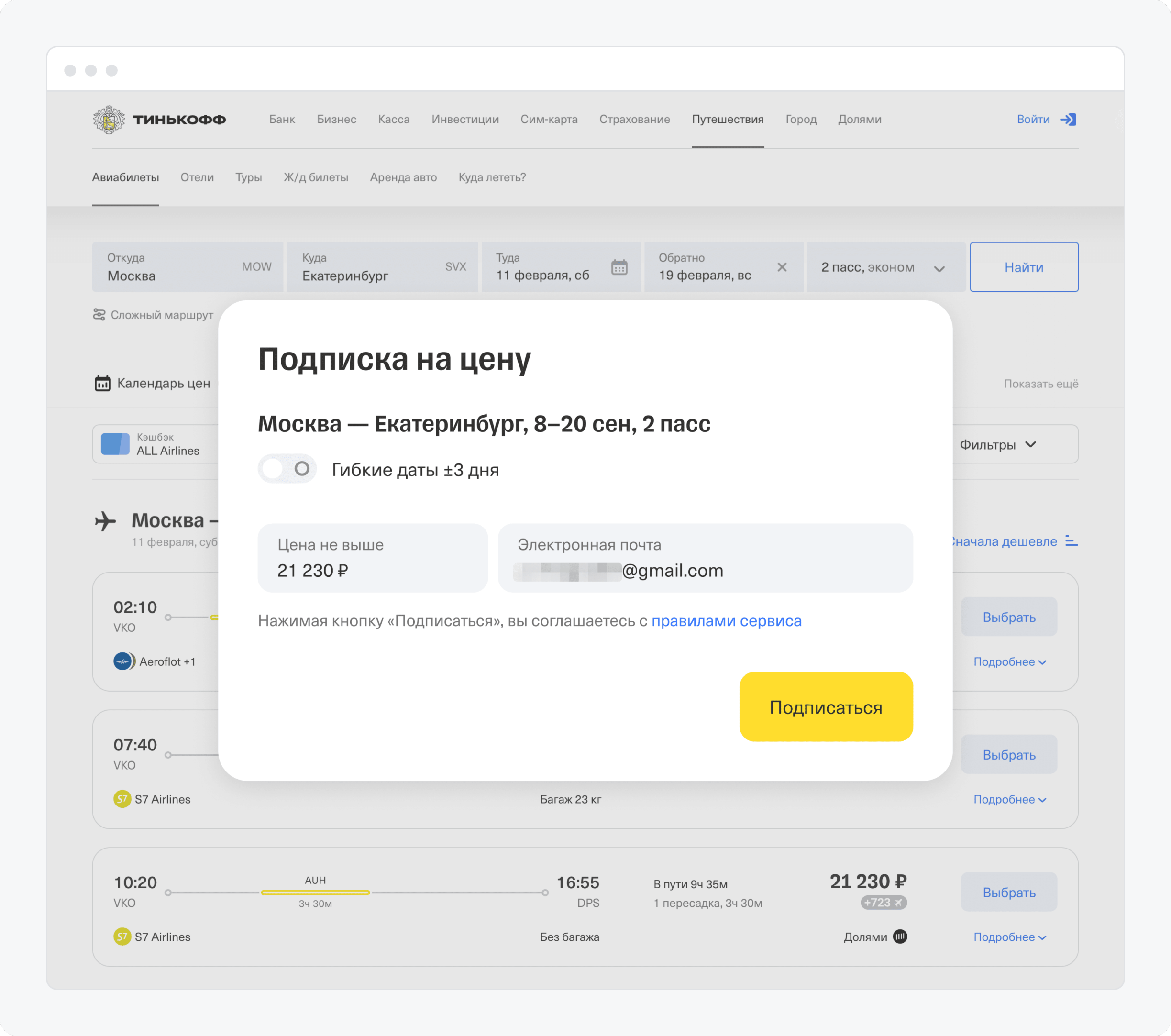This screenshot has height=1036, width=1171.
Task: Click the +723 miles badge
Action: click(x=884, y=903)
